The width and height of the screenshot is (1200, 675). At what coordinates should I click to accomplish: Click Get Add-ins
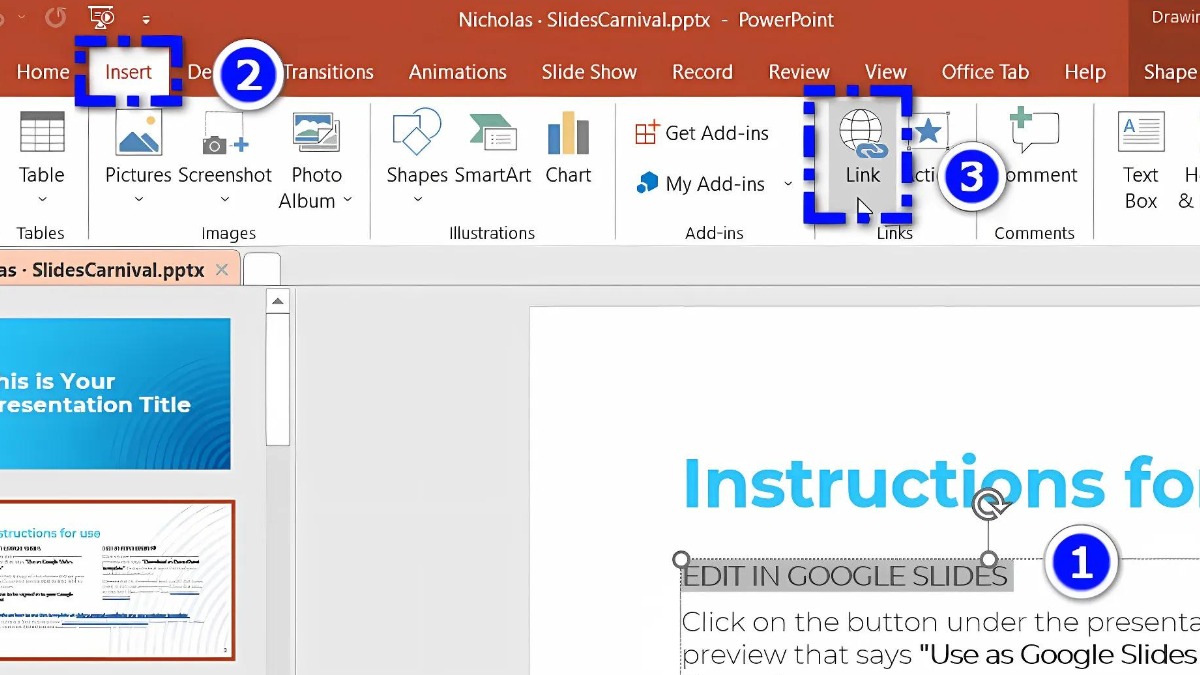703,133
